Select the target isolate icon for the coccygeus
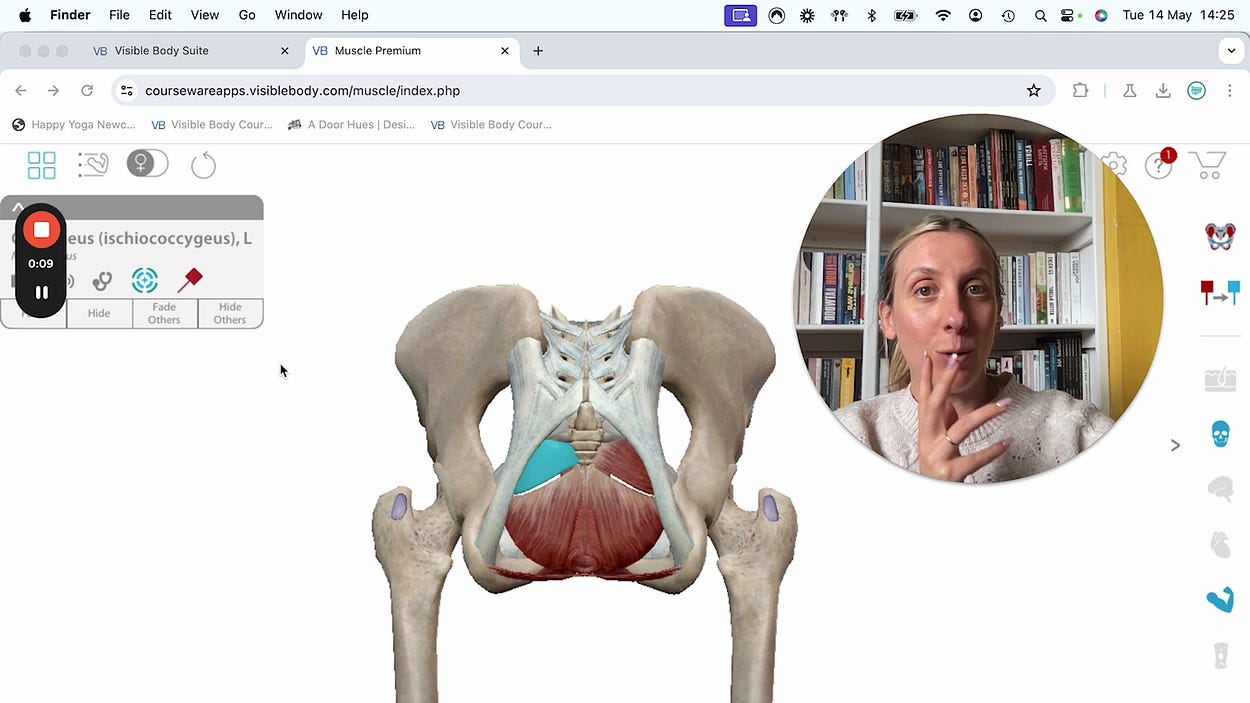This screenshot has width=1250, height=703. point(145,280)
